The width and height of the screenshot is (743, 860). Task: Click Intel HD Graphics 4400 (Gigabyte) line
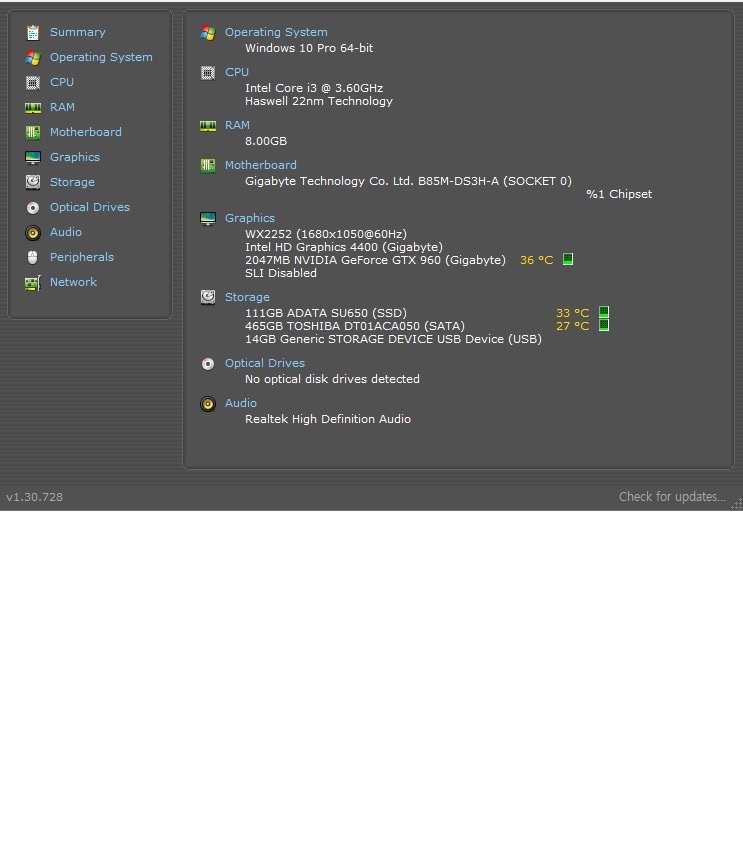click(x=344, y=247)
